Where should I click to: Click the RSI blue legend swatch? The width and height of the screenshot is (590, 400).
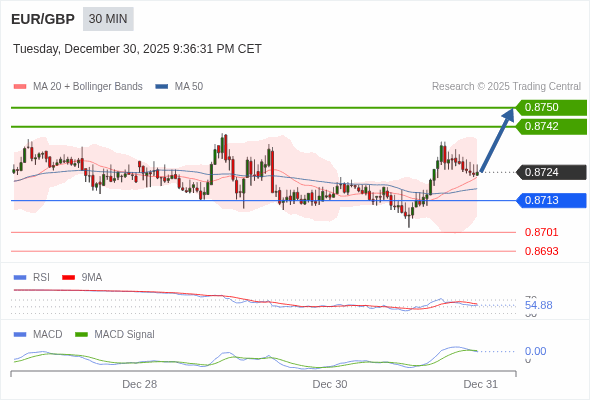tap(20, 278)
